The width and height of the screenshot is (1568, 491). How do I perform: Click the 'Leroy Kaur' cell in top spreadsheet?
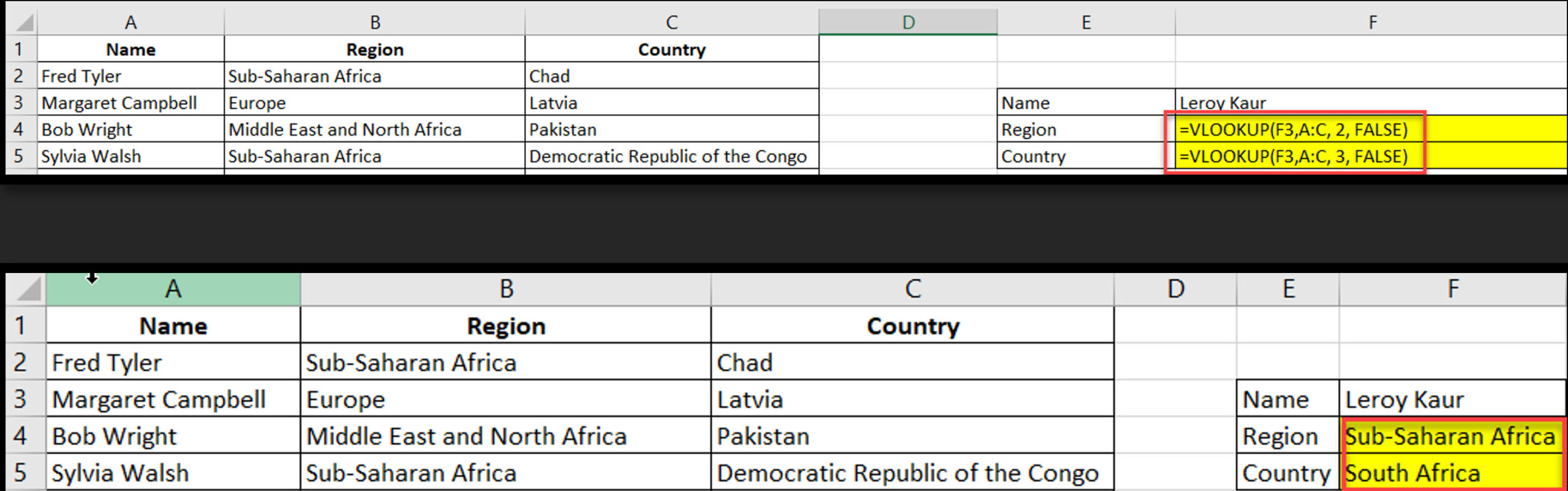click(1371, 102)
